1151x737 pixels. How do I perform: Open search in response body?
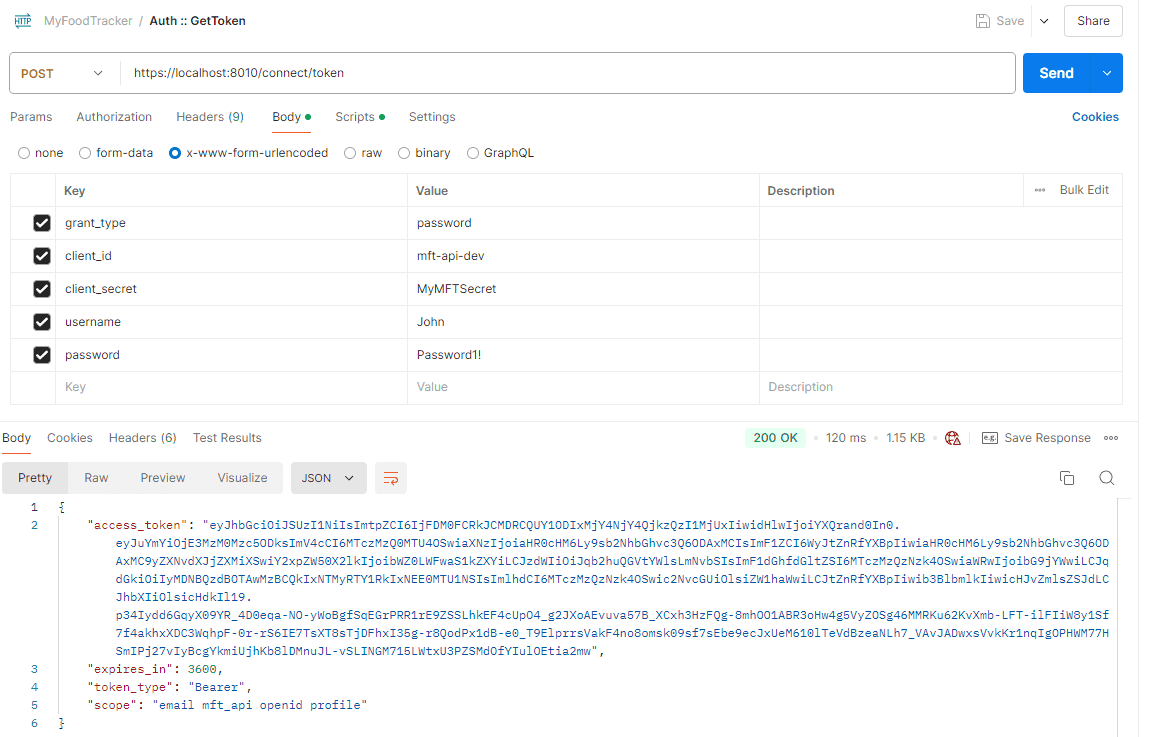pyautogui.click(x=1106, y=478)
